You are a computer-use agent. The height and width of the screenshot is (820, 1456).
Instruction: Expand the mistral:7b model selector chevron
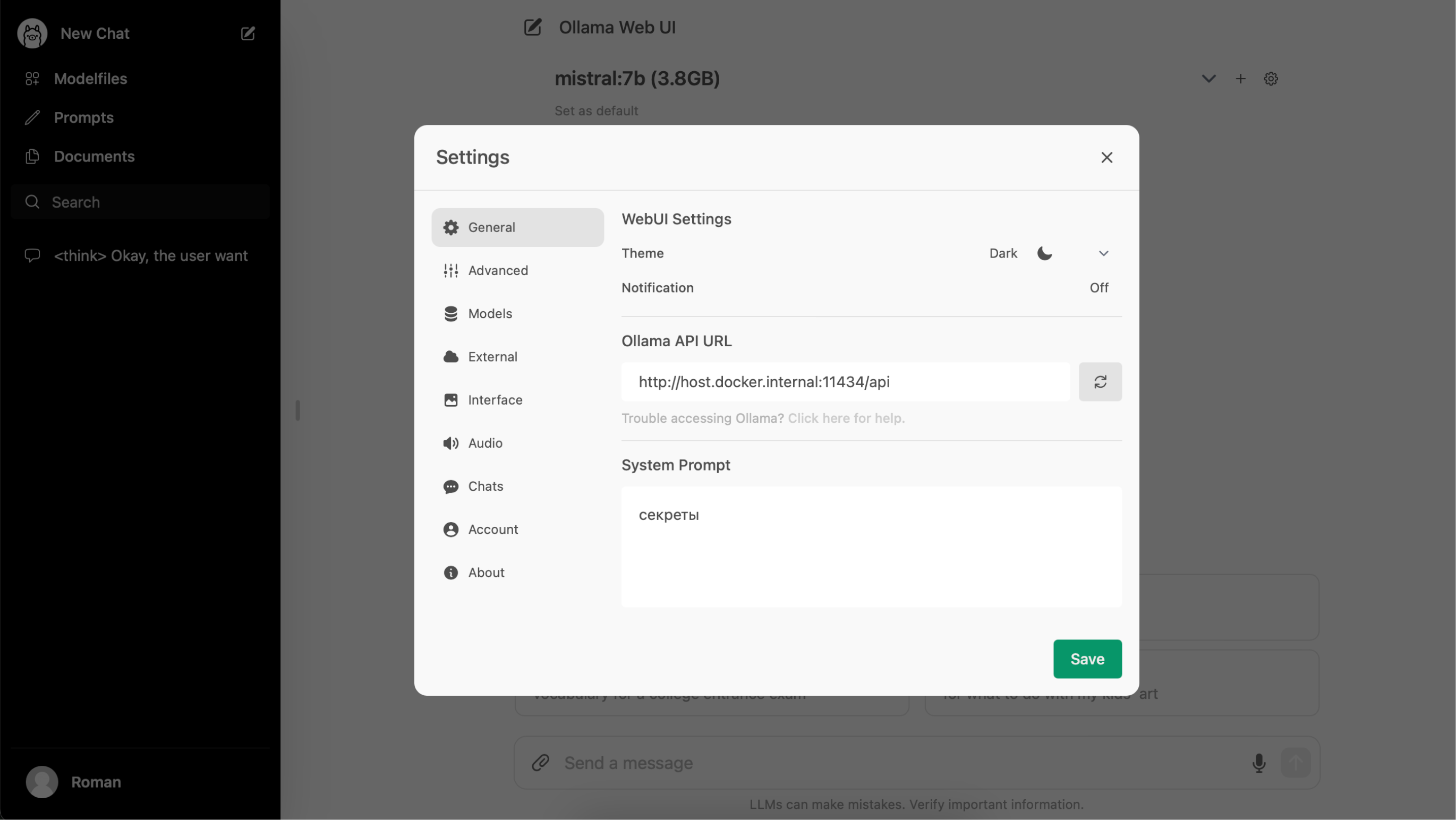click(1209, 79)
